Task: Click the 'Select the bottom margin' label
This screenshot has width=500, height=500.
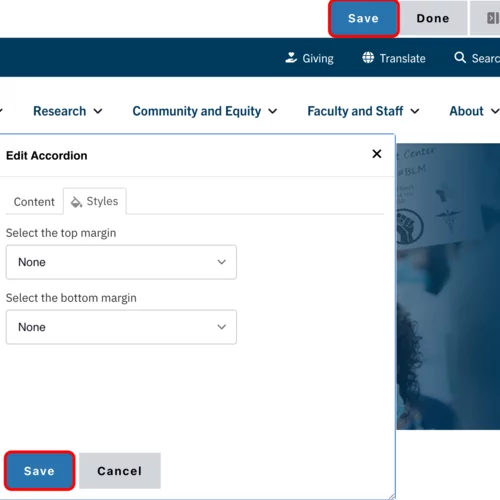Action: tap(71, 298)
